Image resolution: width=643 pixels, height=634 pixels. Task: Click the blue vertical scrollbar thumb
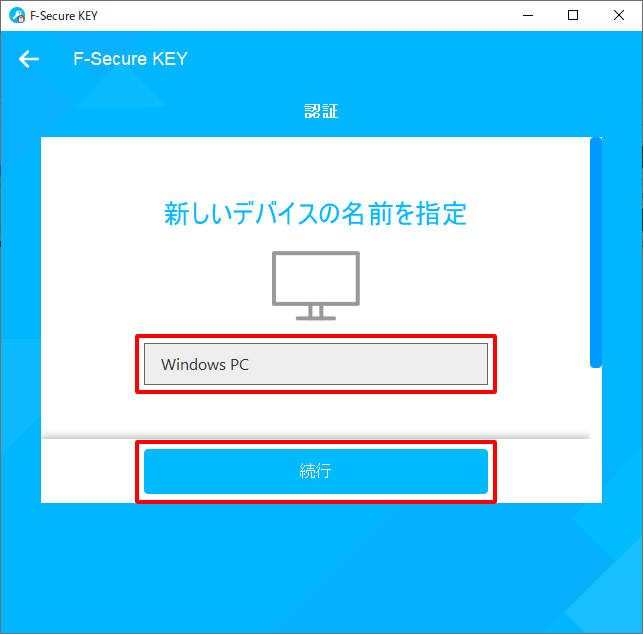[x=595, y=253]
